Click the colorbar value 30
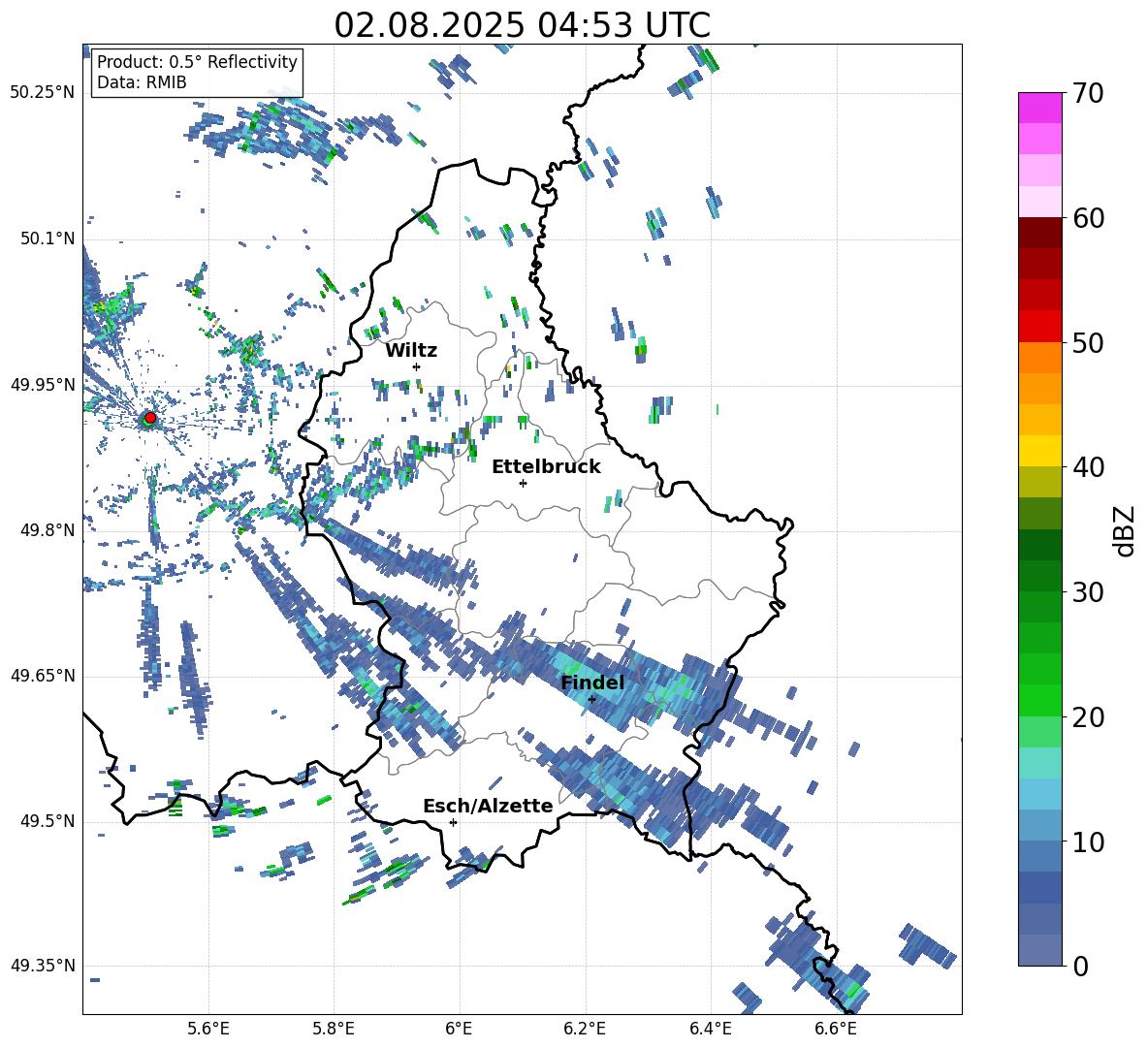 point(1088,592)
